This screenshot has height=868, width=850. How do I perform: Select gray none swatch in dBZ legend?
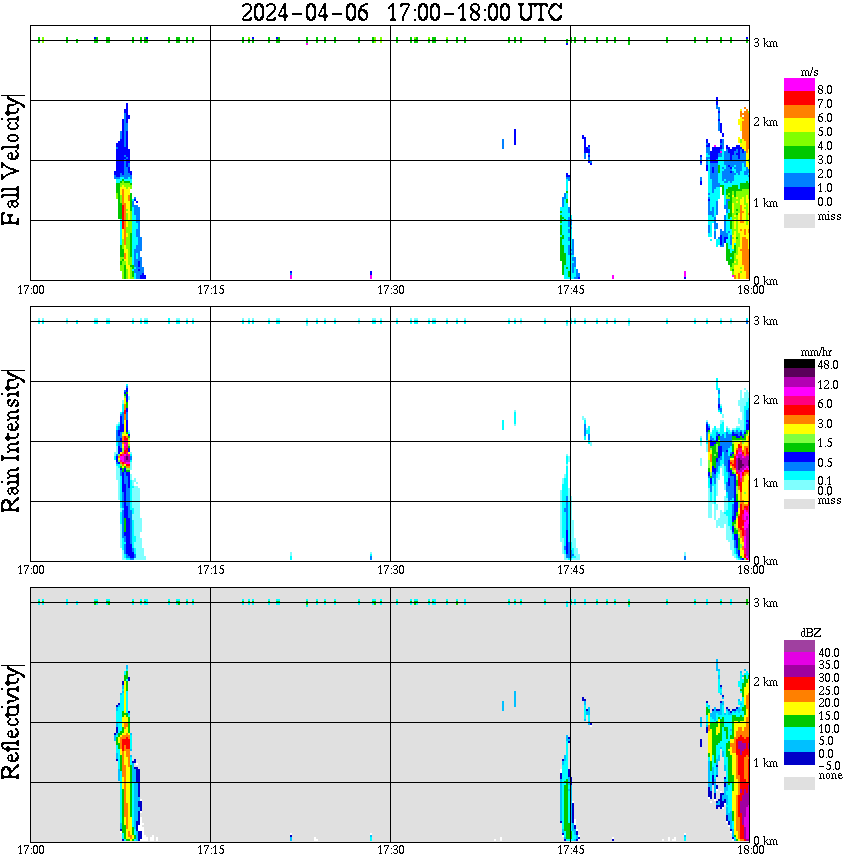799,783
